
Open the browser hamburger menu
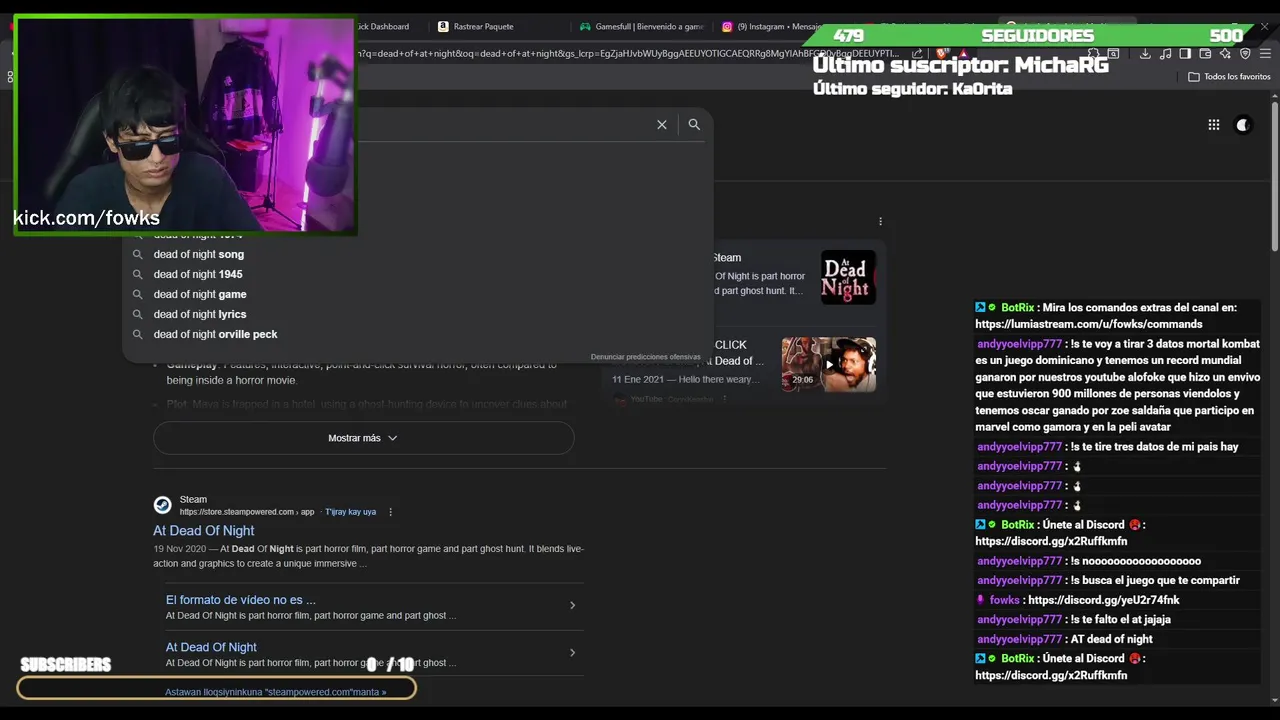point(1265,54)
